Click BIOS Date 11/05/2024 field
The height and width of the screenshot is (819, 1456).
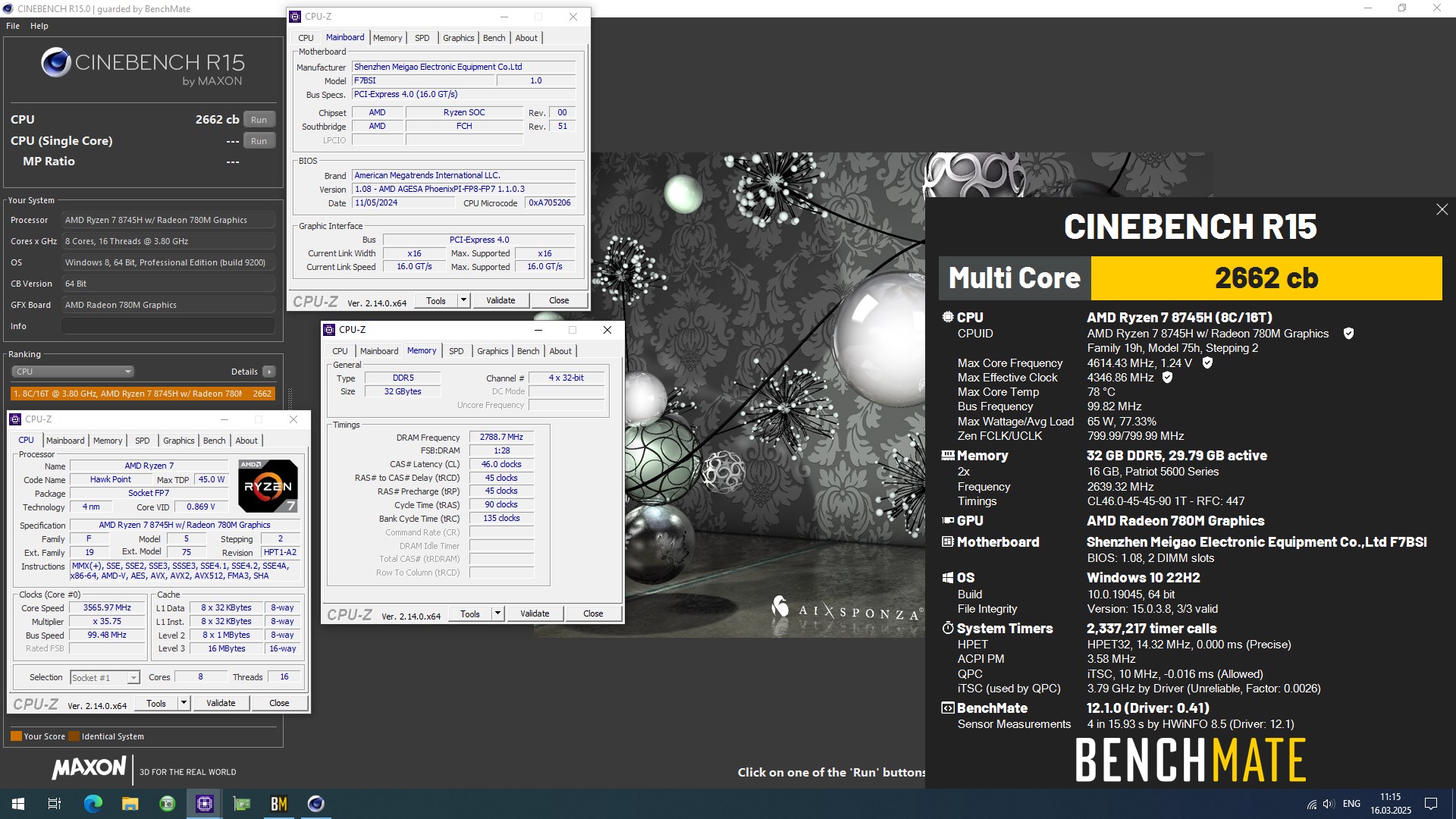[403, 203]
